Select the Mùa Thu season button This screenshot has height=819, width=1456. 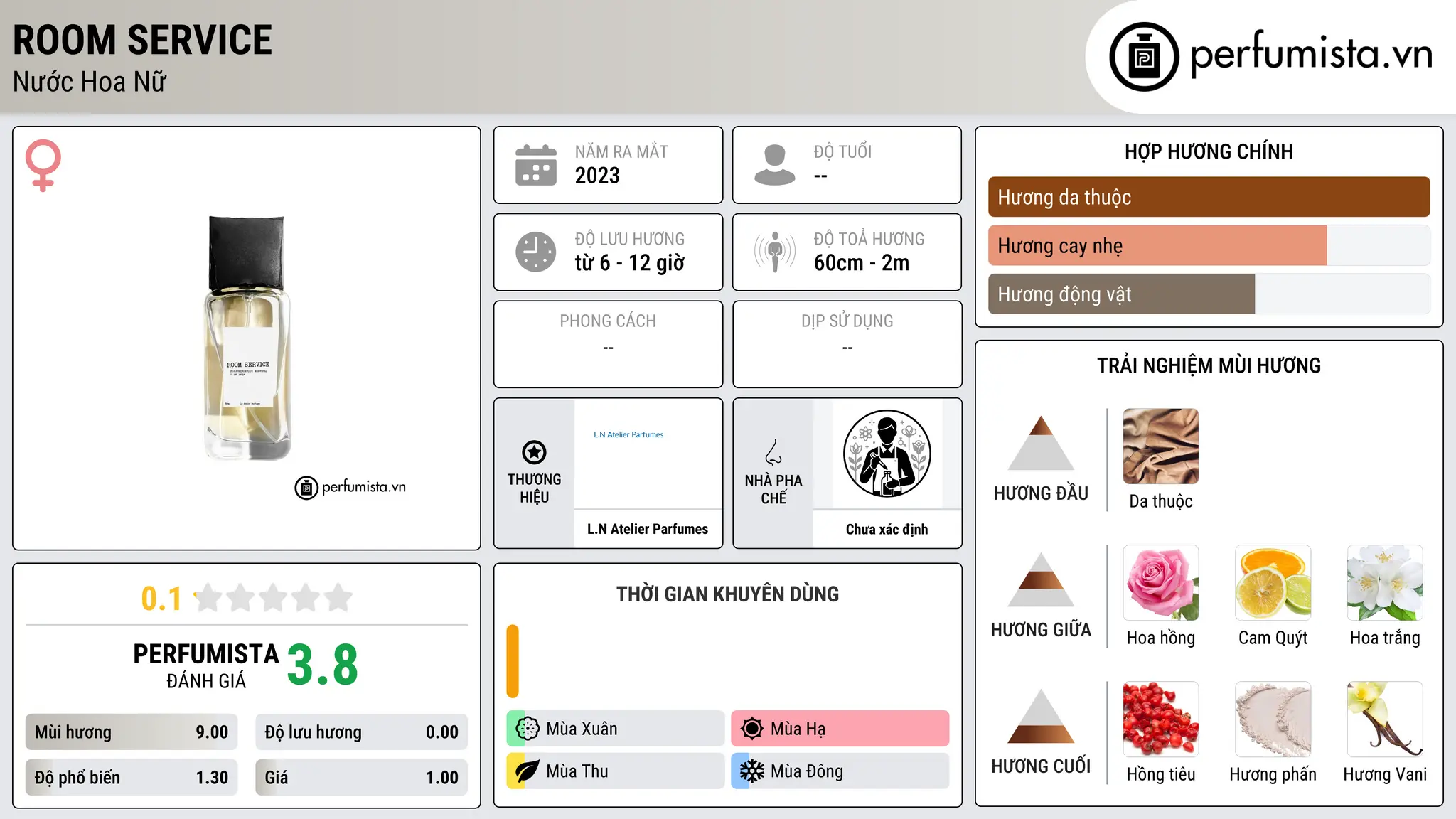tap(616, 771)
